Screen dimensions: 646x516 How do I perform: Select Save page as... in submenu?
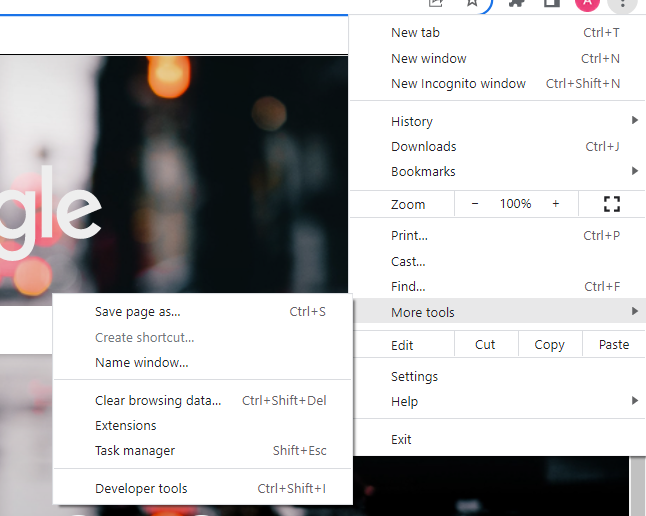(x=203, y=312)
